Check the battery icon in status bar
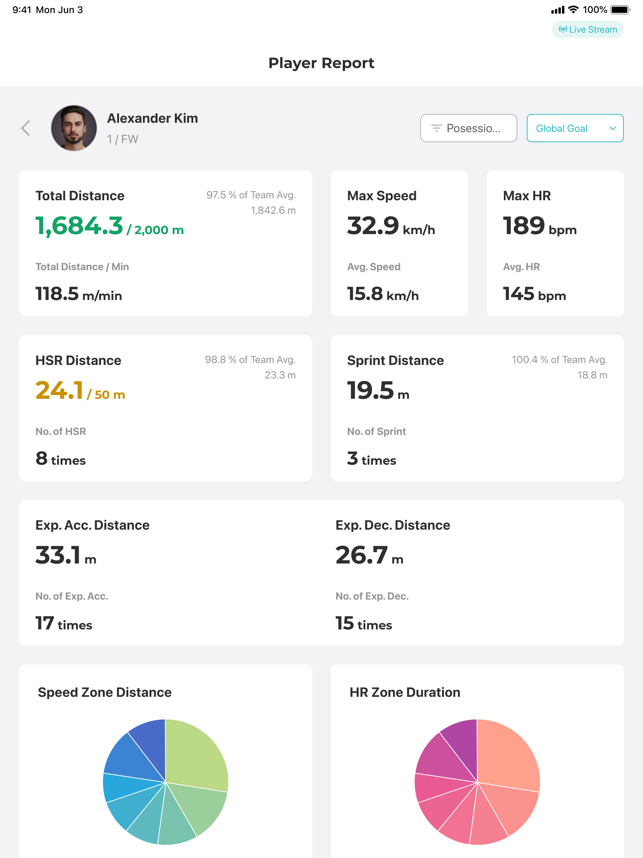643x858 pixels. click(x=621, y=10)
